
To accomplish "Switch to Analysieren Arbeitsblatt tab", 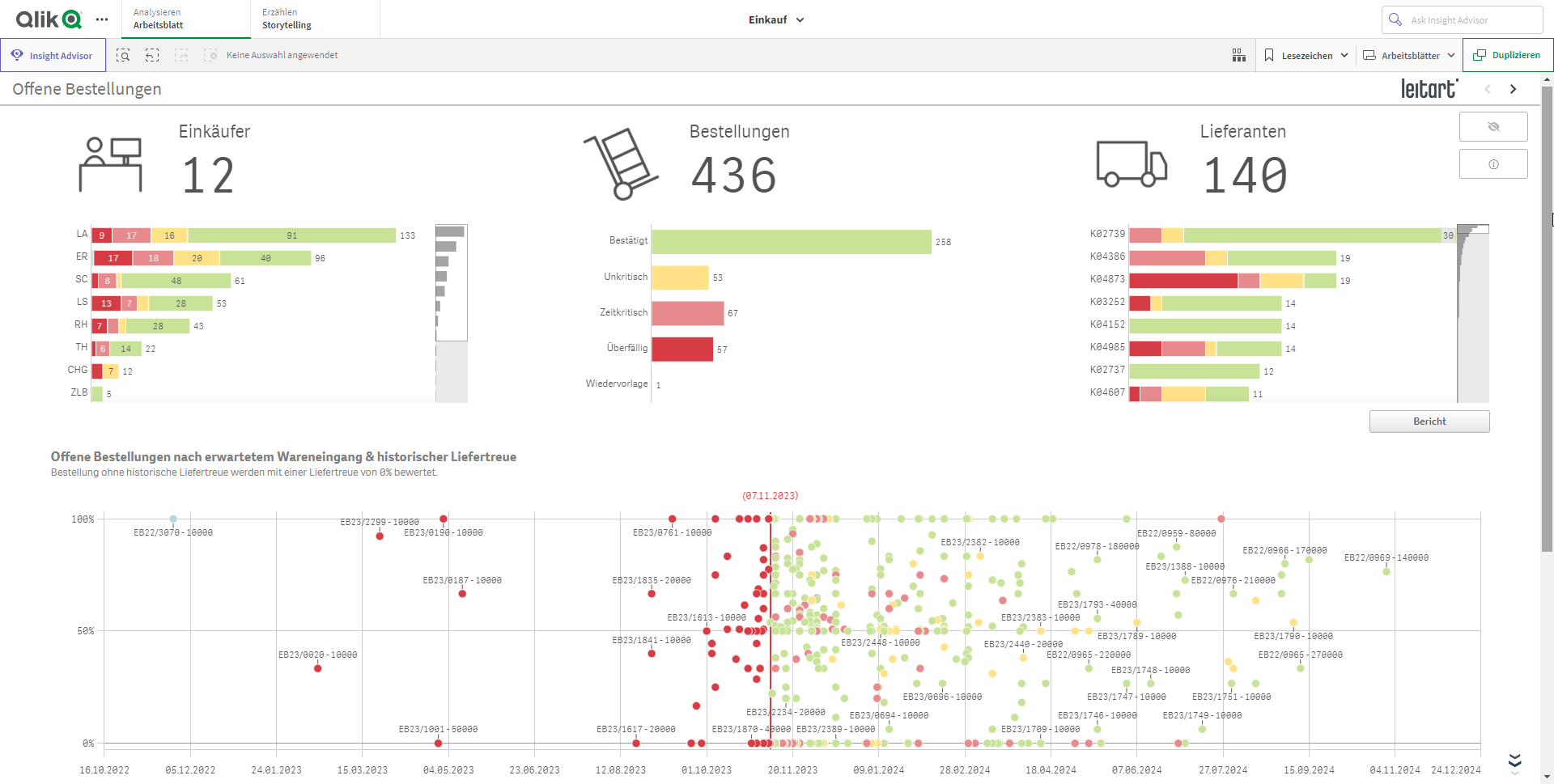I will pyautogui.click(x=185, y=19).
